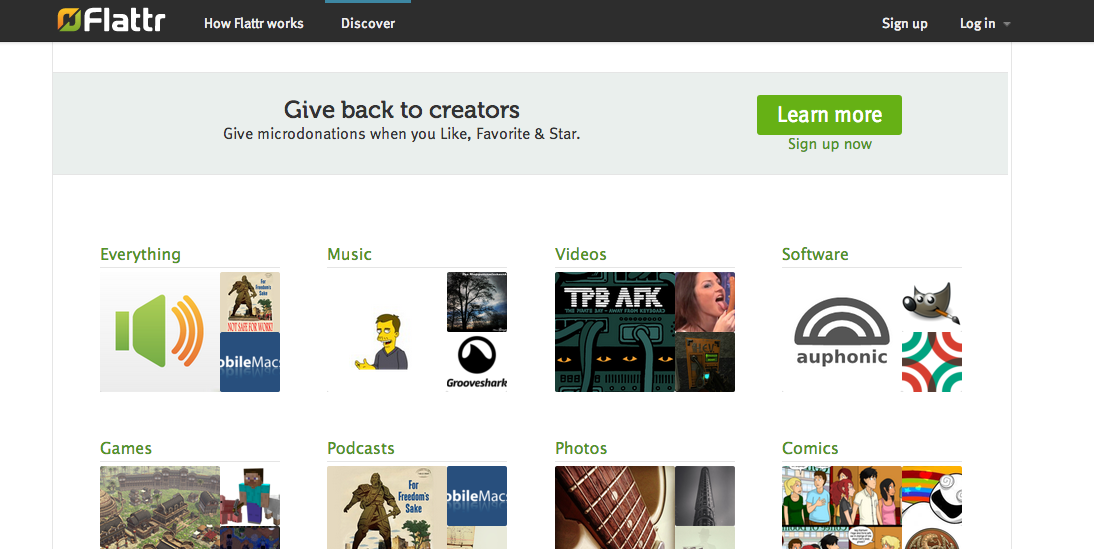Click the 'Give microdonations when you Like' subtitle
Screen dimensions: 1094x549
pyautogui.click(x=401, y=133)
